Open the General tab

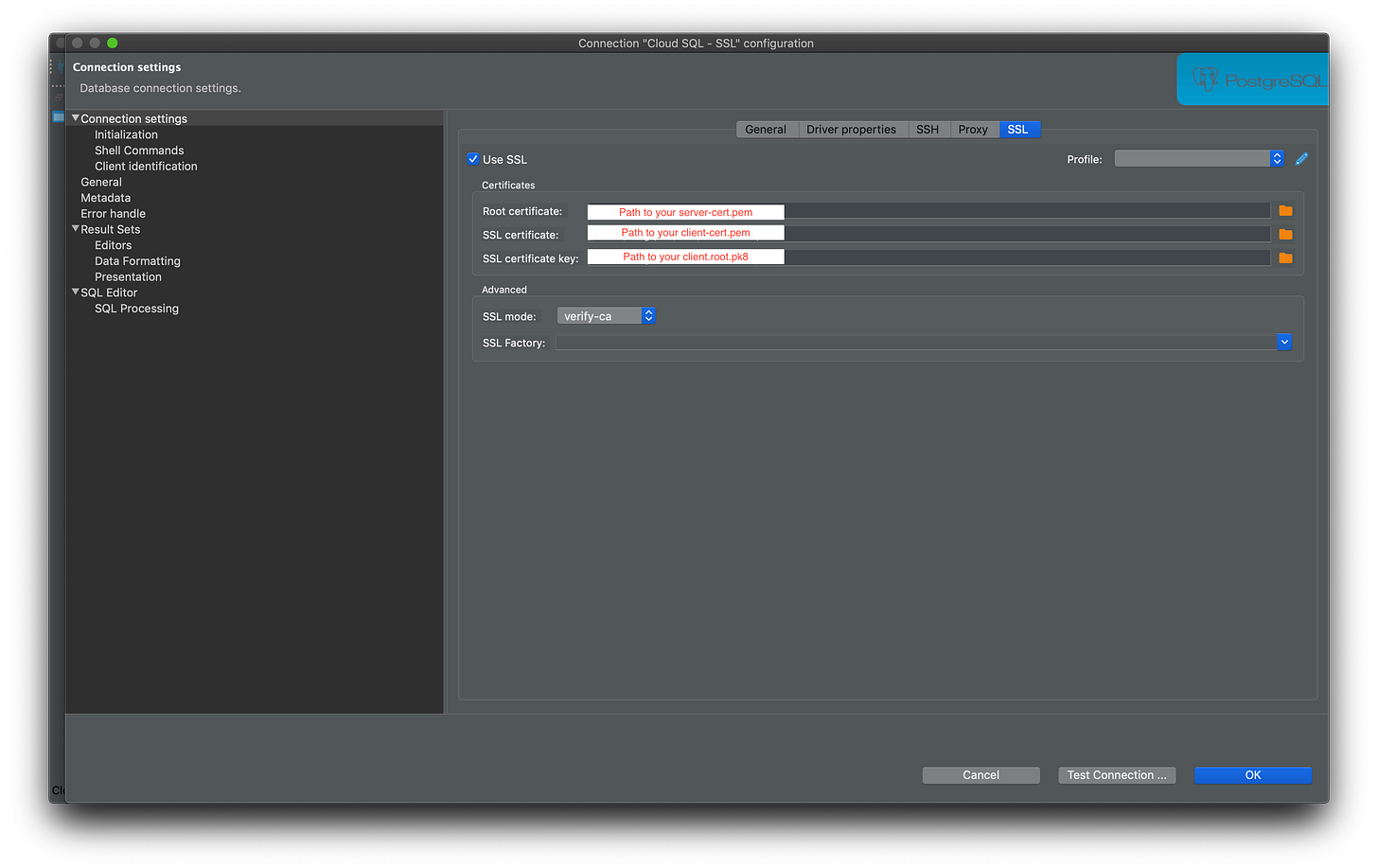(767, 129)
